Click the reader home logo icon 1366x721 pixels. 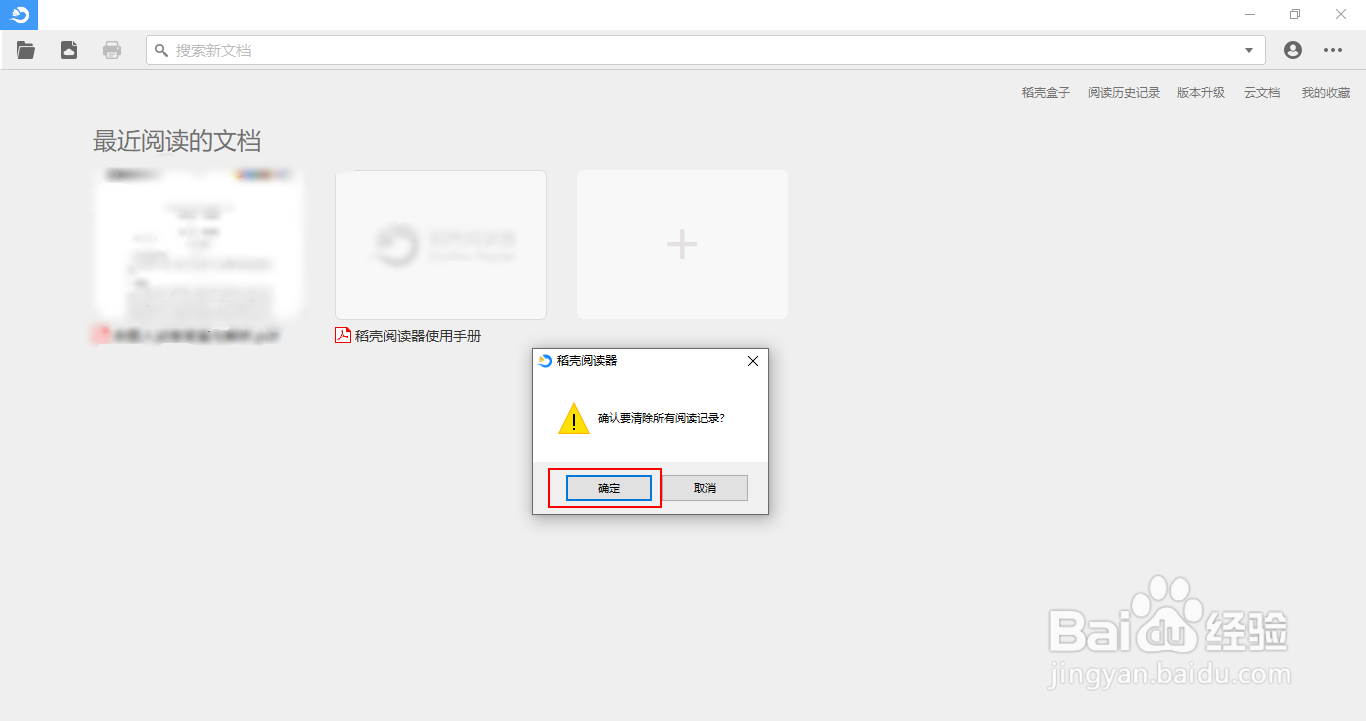(19, 14)
